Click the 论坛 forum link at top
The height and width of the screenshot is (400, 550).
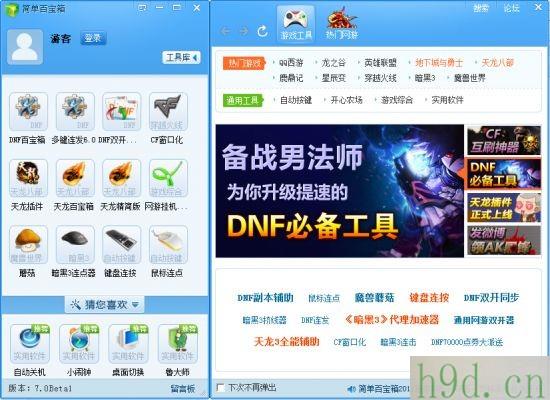511,8
